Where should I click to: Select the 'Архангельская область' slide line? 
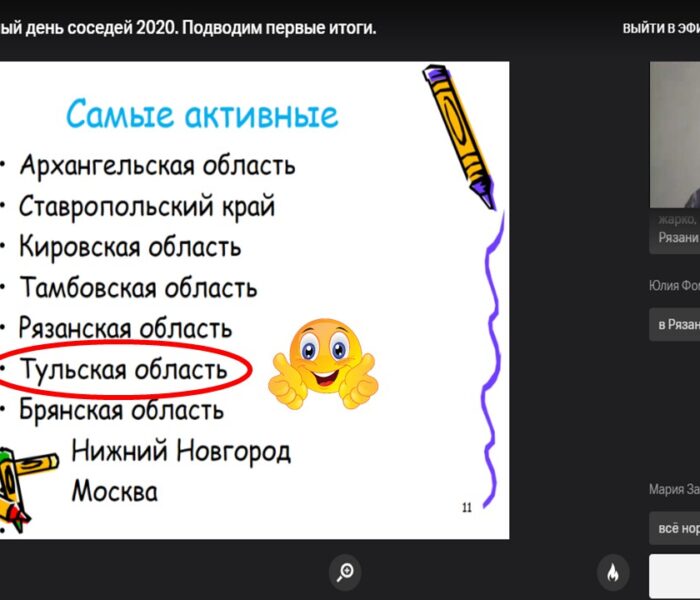(157, 166)
